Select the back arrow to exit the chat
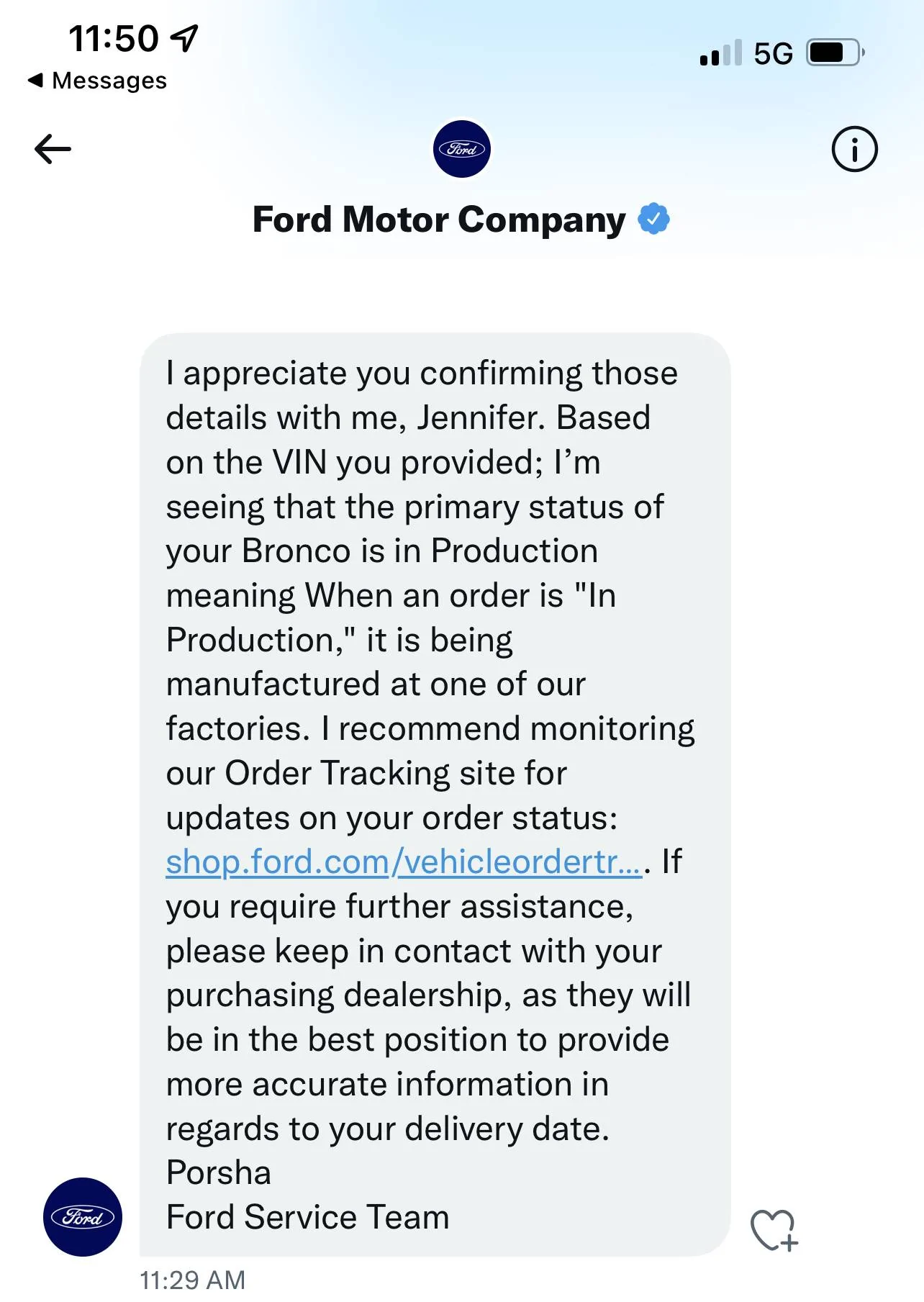Viewport: 924px width, 1302px height. click(x=53, y=149)
